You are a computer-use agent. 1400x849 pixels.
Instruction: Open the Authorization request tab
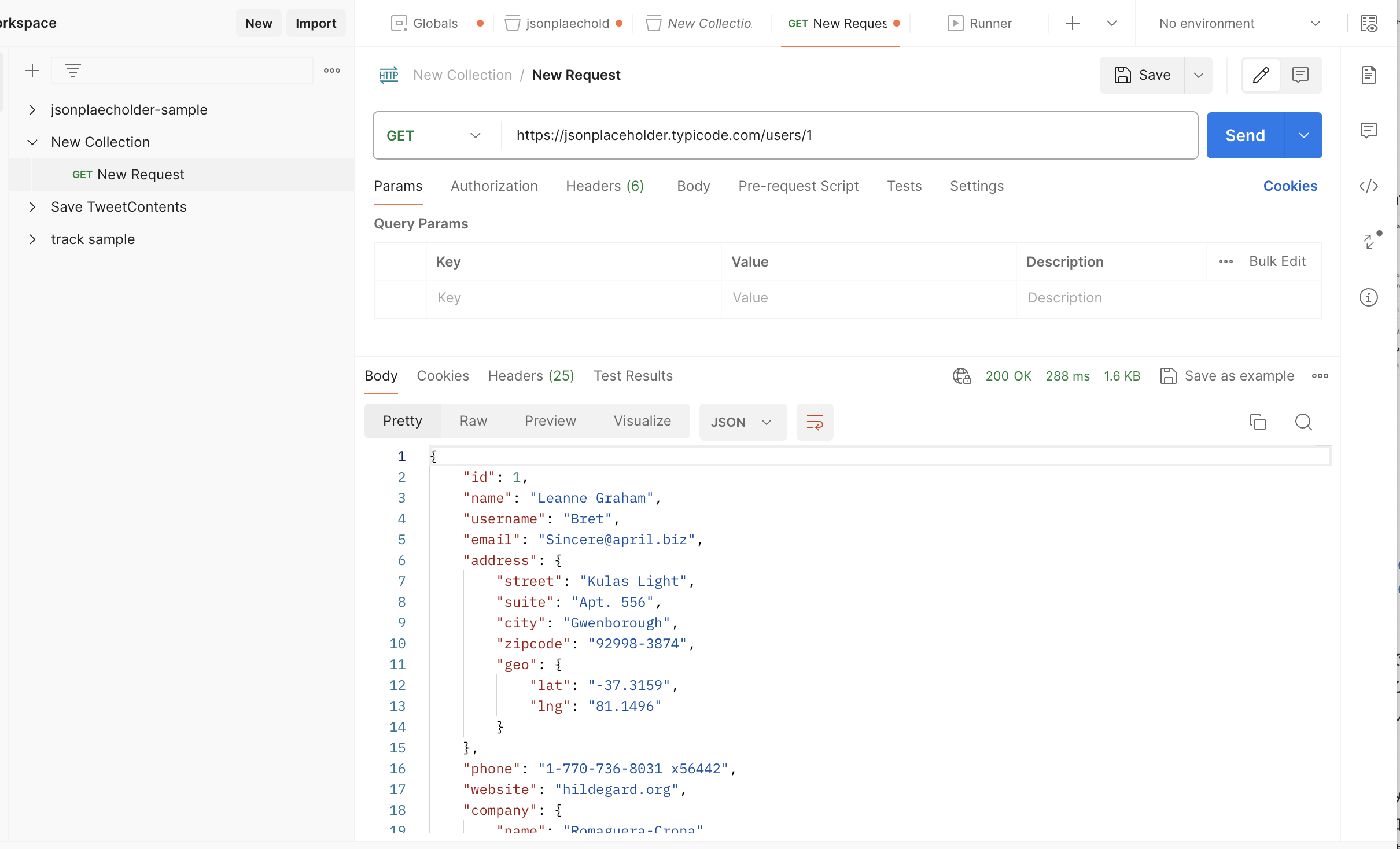pyautogui.click(x=494, y=186)
